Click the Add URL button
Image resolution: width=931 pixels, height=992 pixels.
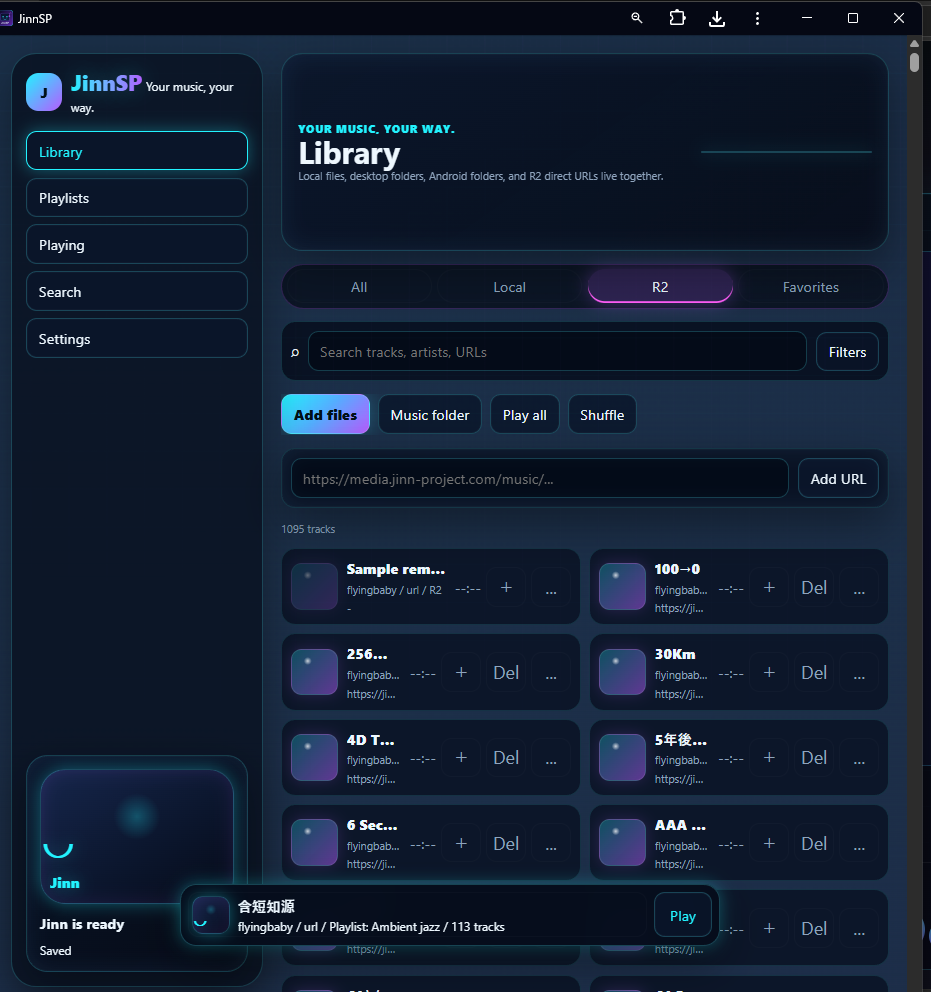(838, 478)
